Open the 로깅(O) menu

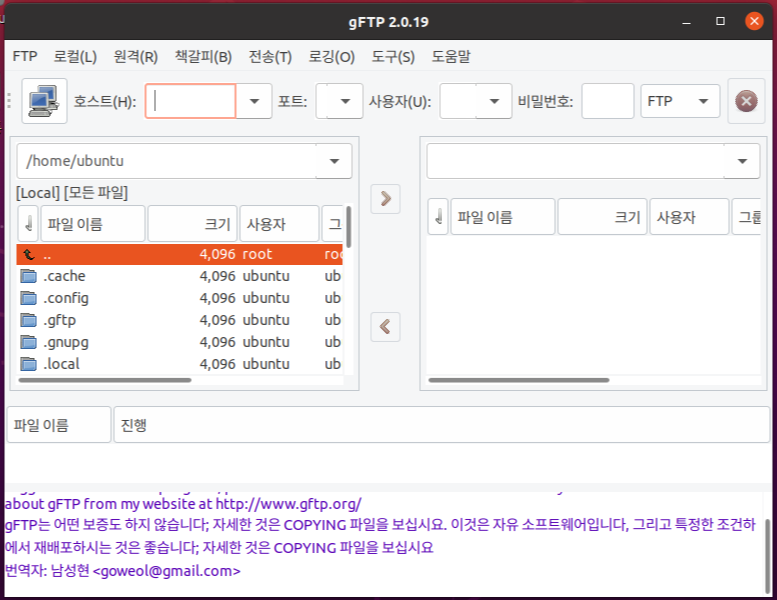pyautogui.click(x=332, y=56)
